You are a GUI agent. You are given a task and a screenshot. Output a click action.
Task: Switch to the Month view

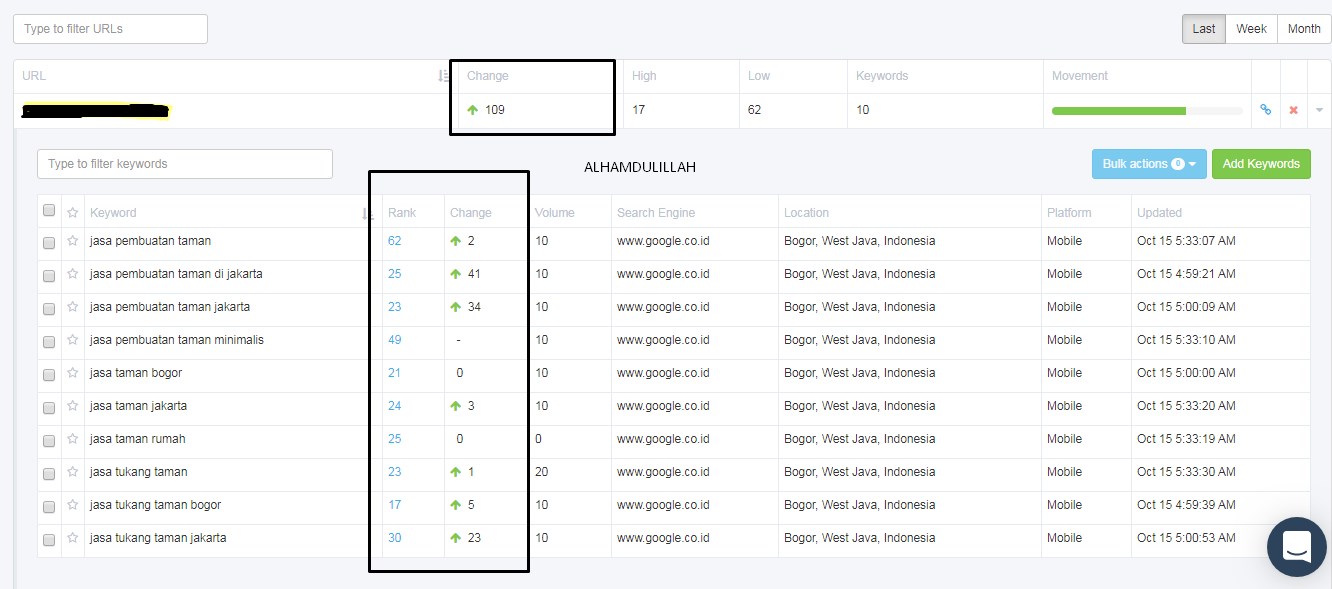1303,29
